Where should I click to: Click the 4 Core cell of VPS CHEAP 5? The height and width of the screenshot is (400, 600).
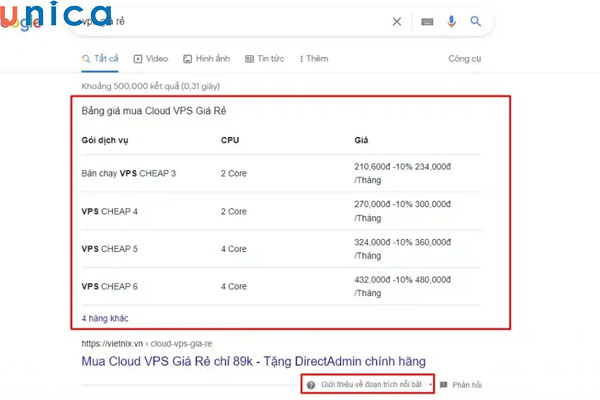click(x=234, y=249)
